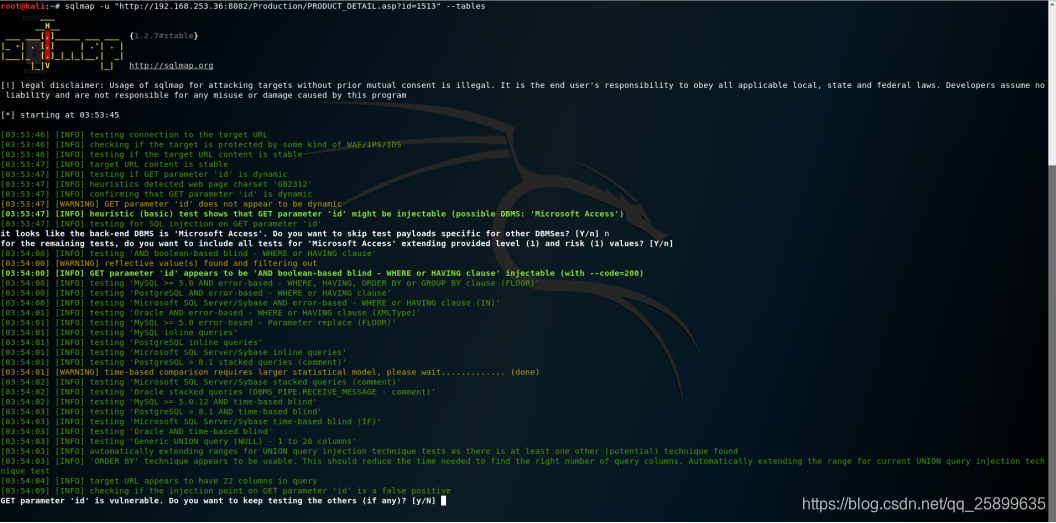This screenshot has height=523, width=1056.
Task: Click the '[*] starting at 03:53:45' line
Action: pos(60,115)
